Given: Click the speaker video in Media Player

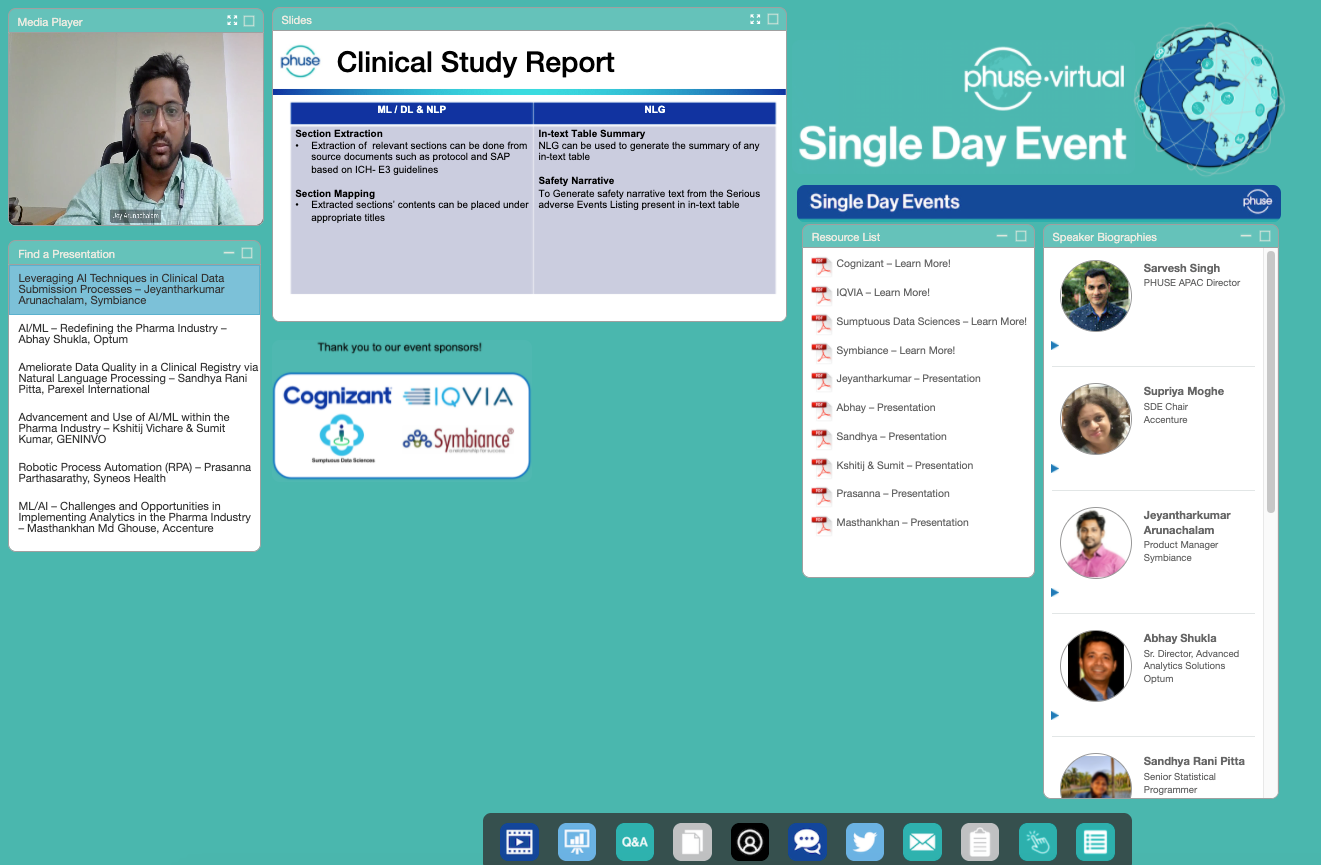Looking at the screenshot, I should 136,129.
